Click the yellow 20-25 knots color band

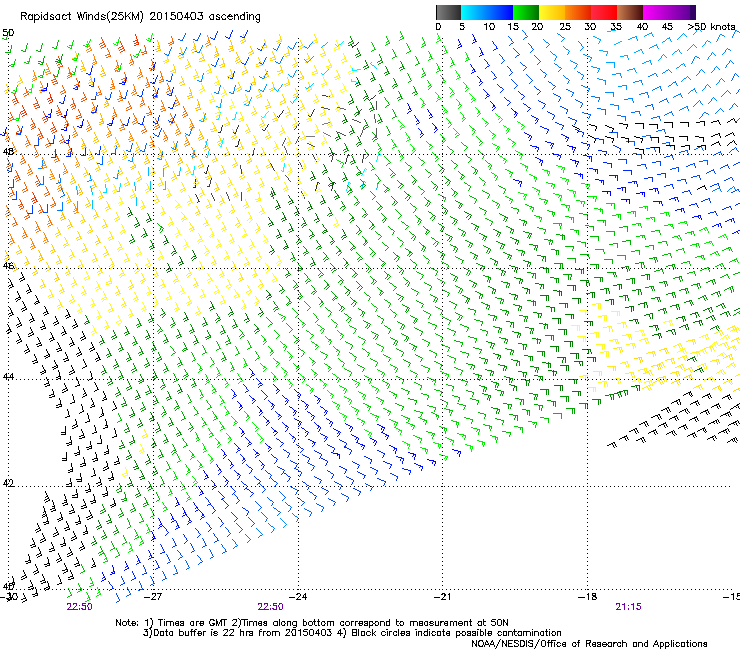tap(552, 12)
